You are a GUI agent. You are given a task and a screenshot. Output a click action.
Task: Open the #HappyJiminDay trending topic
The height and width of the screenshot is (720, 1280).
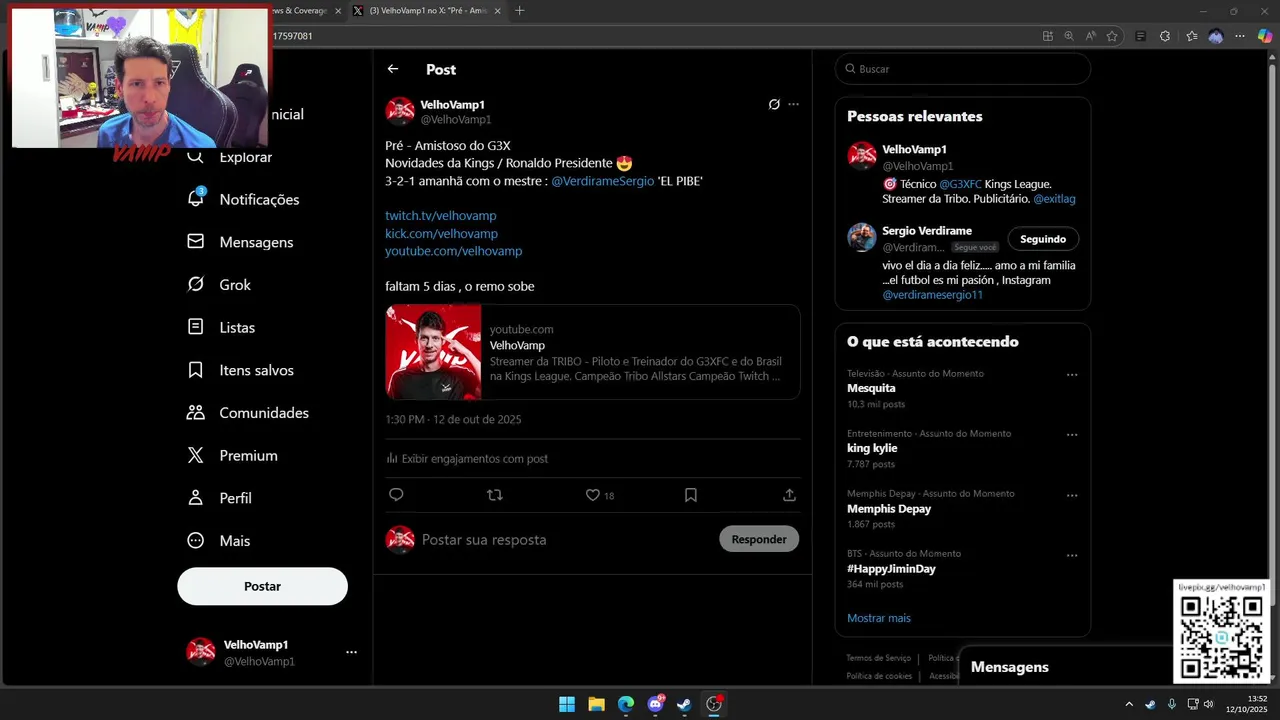tap(891, 569)
